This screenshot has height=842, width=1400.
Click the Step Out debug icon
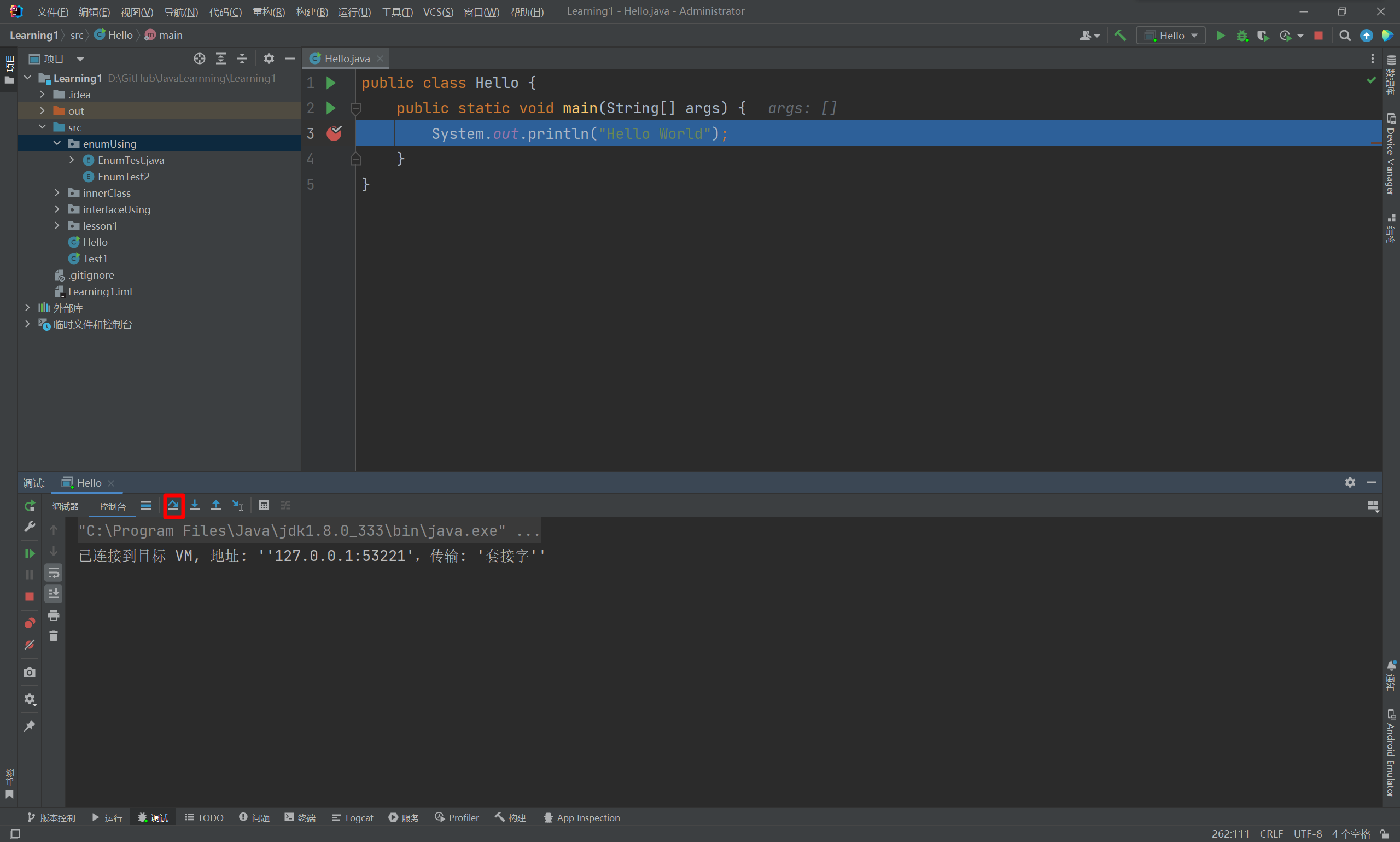tap(215, 505)
